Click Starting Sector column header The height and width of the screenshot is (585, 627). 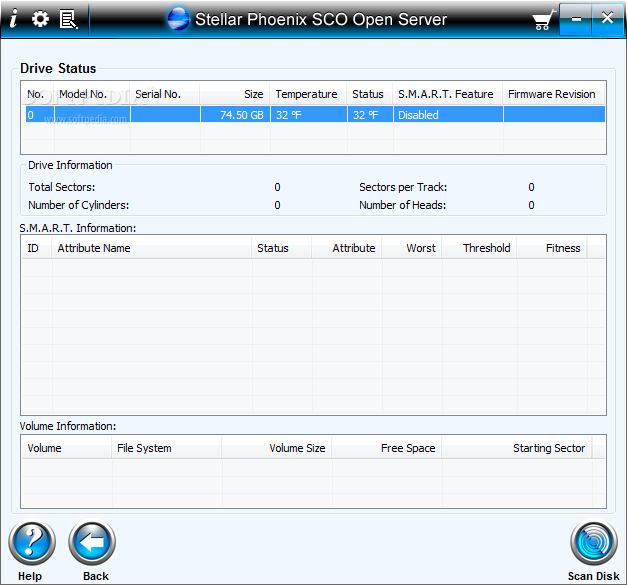[x=517, y=448]
